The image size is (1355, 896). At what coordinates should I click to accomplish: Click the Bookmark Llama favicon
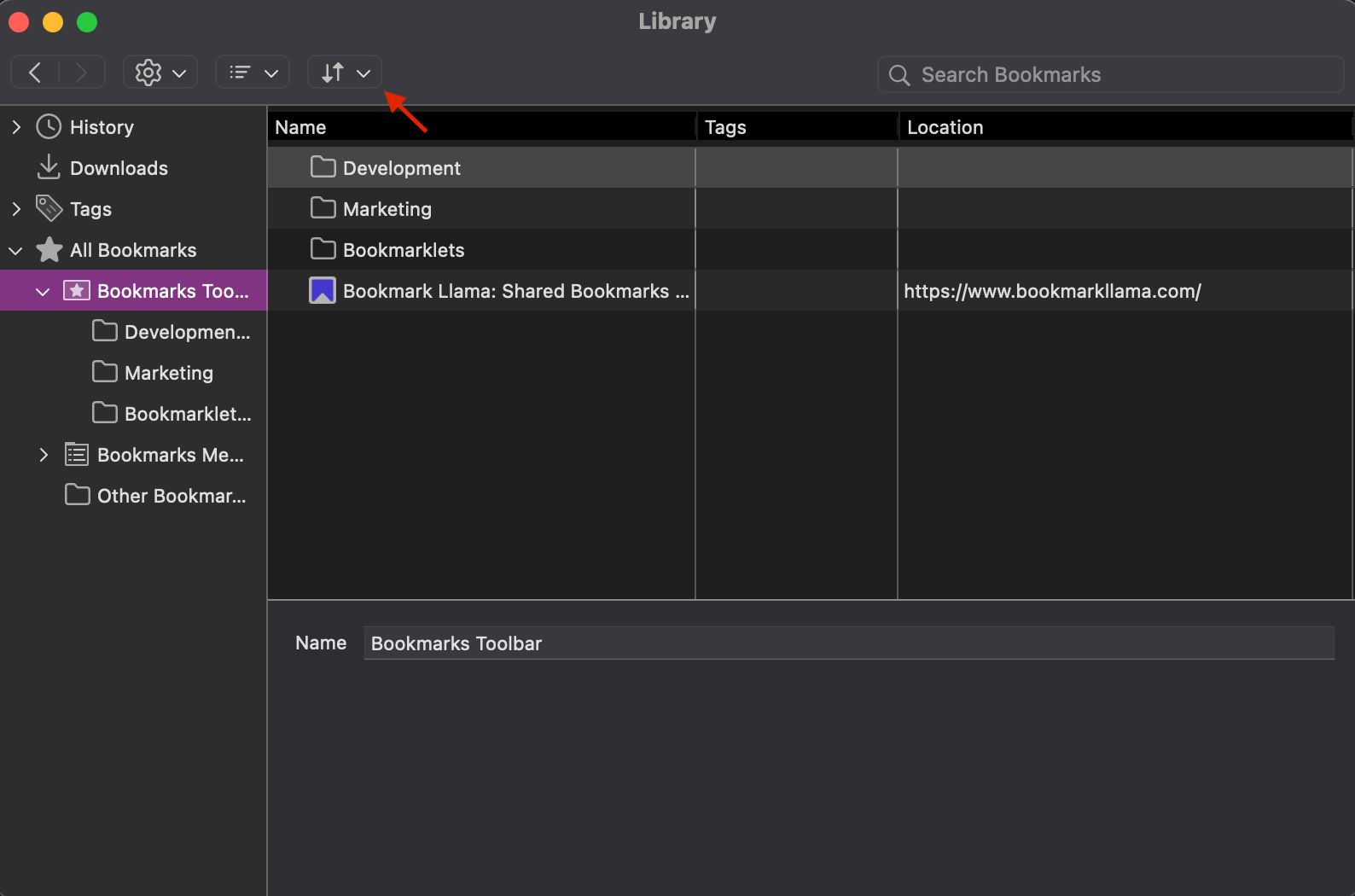(x=322, y=290)
